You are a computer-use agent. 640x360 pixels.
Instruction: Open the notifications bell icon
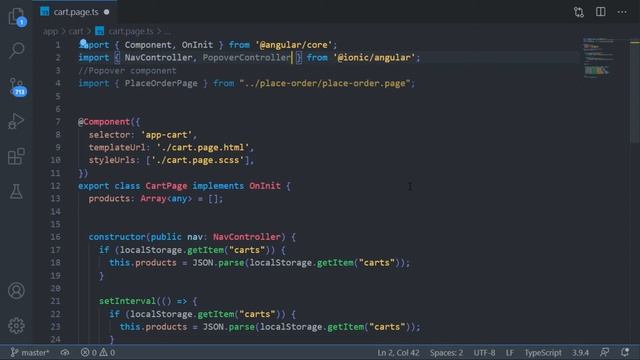(x=625, y=352)
